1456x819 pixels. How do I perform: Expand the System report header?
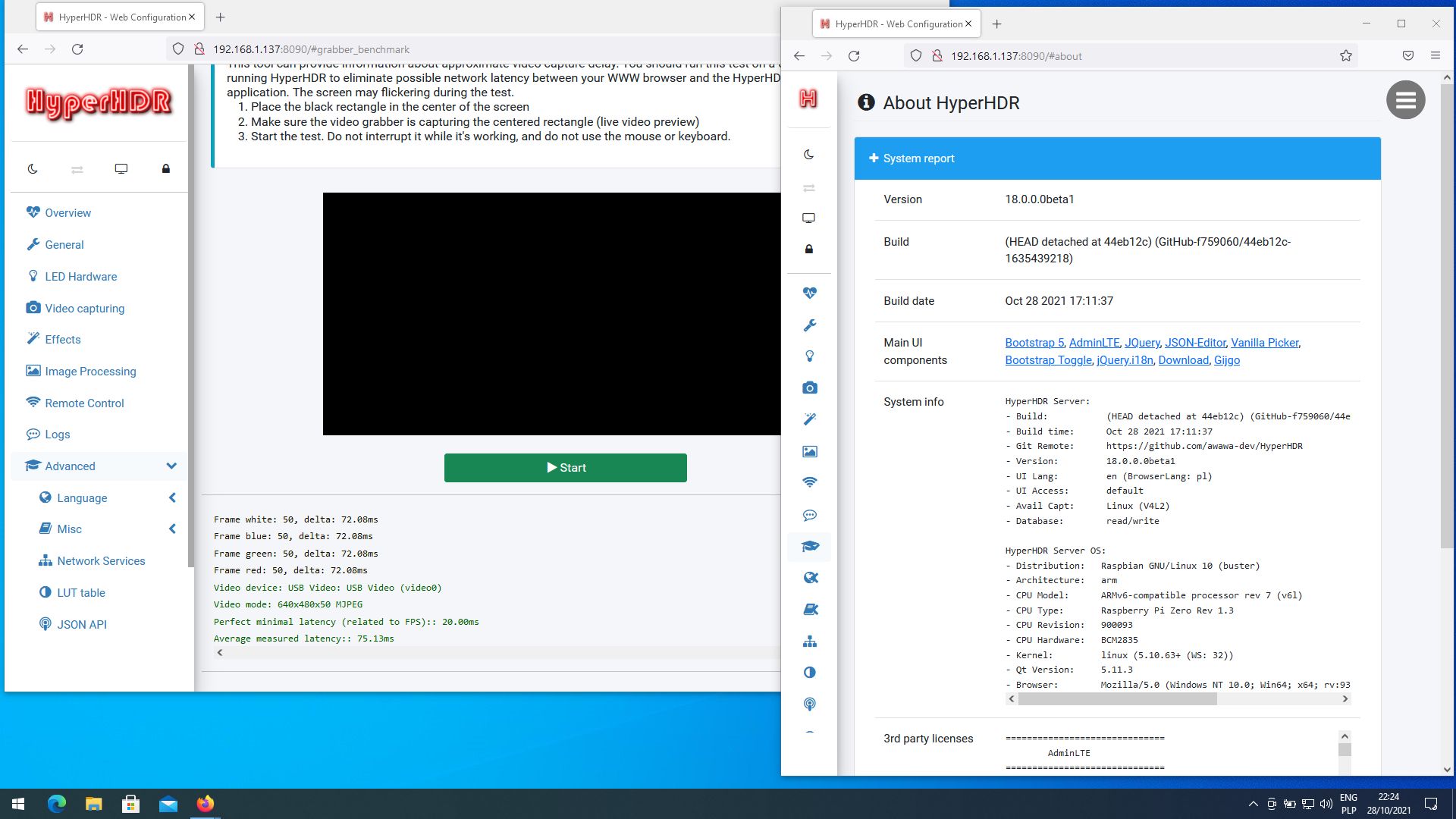[x=1117, y=158]
